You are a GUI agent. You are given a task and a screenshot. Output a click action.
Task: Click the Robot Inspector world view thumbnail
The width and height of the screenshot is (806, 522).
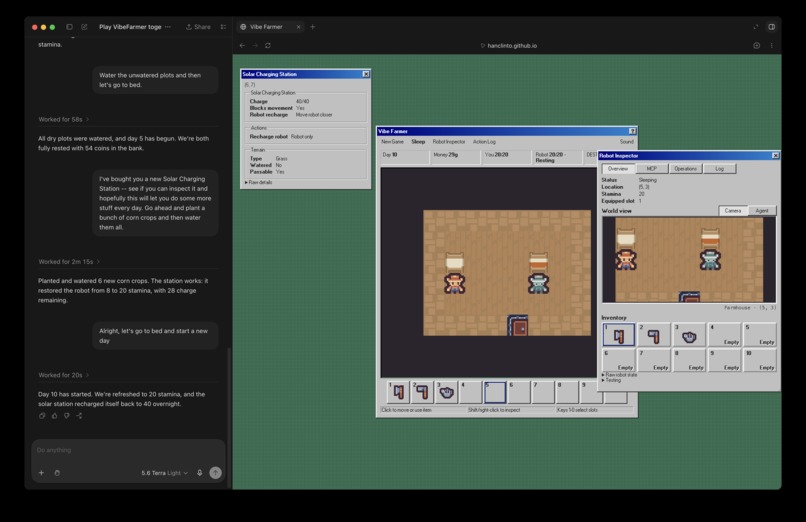click(x=689, y=259)
